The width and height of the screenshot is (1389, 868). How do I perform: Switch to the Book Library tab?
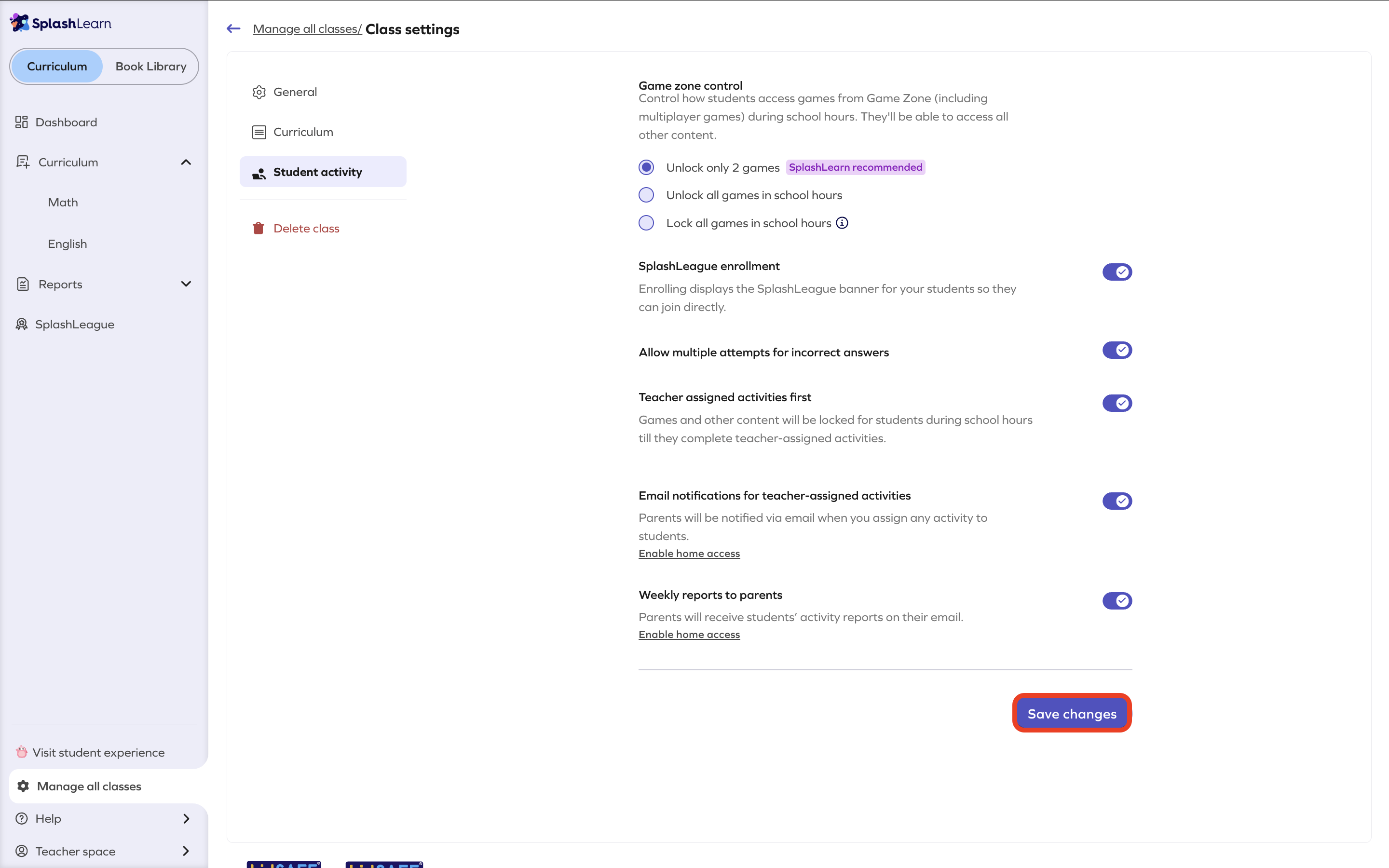pos(151,67)
